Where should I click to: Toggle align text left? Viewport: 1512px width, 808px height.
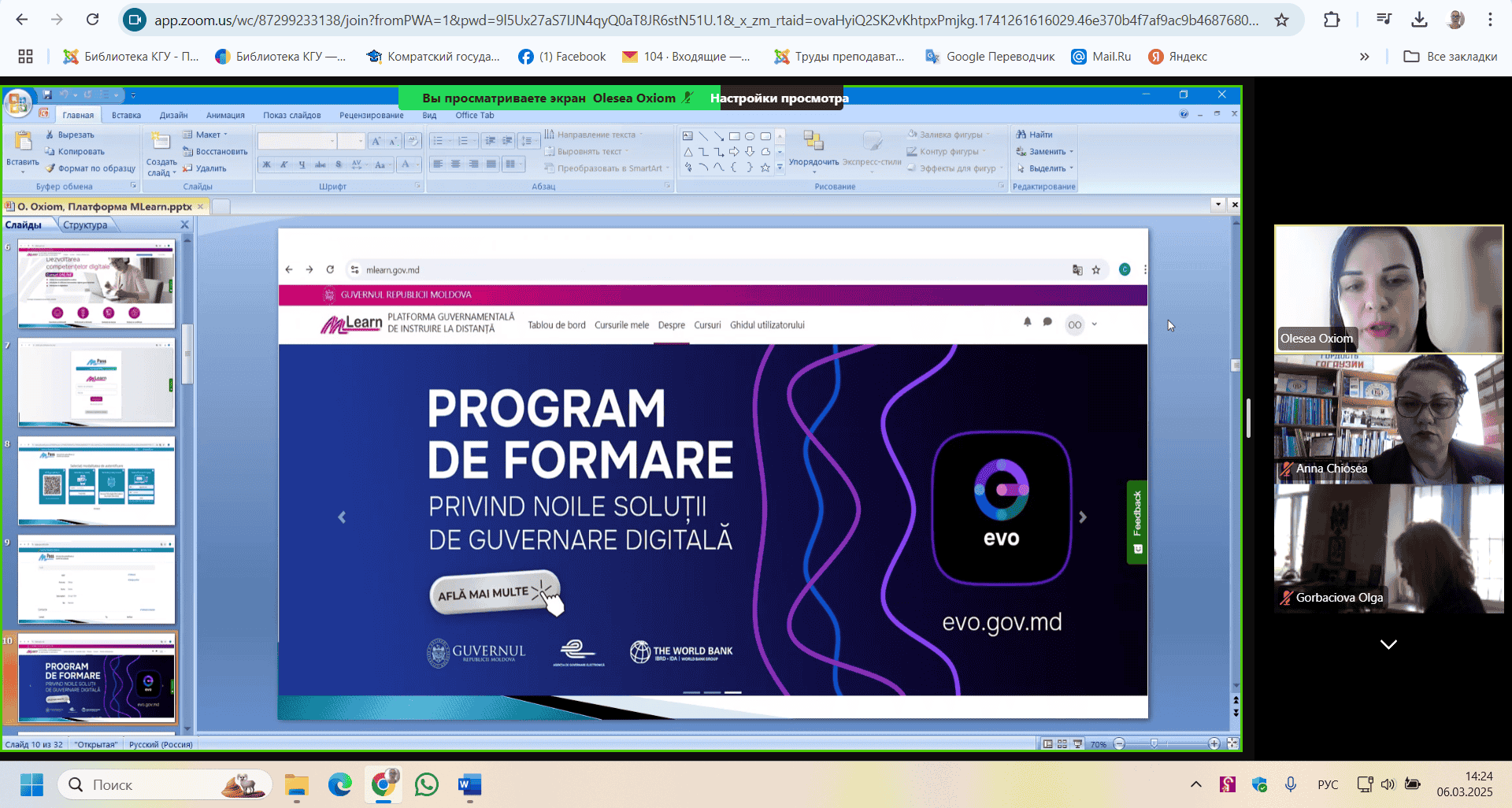[438, 164]
